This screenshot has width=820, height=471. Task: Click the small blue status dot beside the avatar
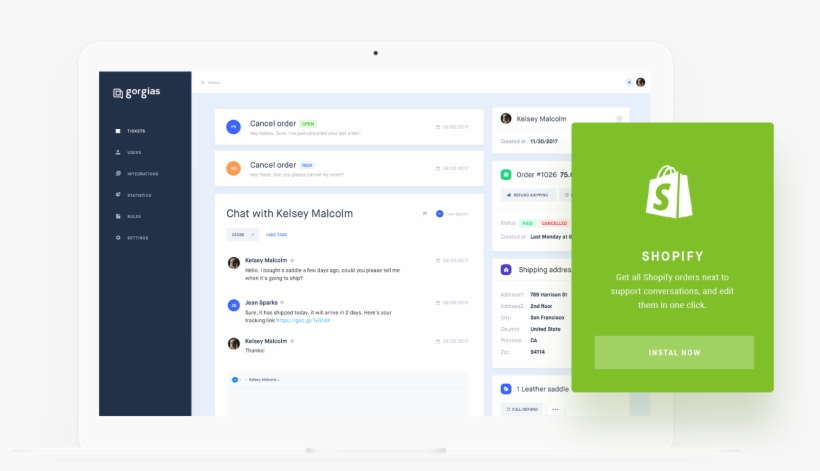[629, 82]
